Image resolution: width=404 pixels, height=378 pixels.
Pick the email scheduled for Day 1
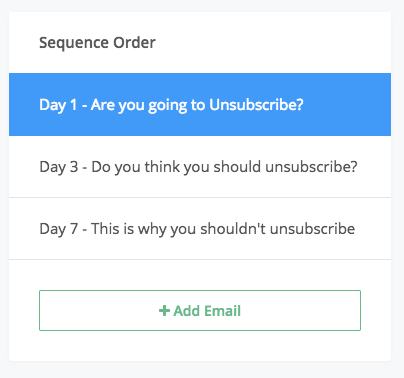tap(200, 104)
